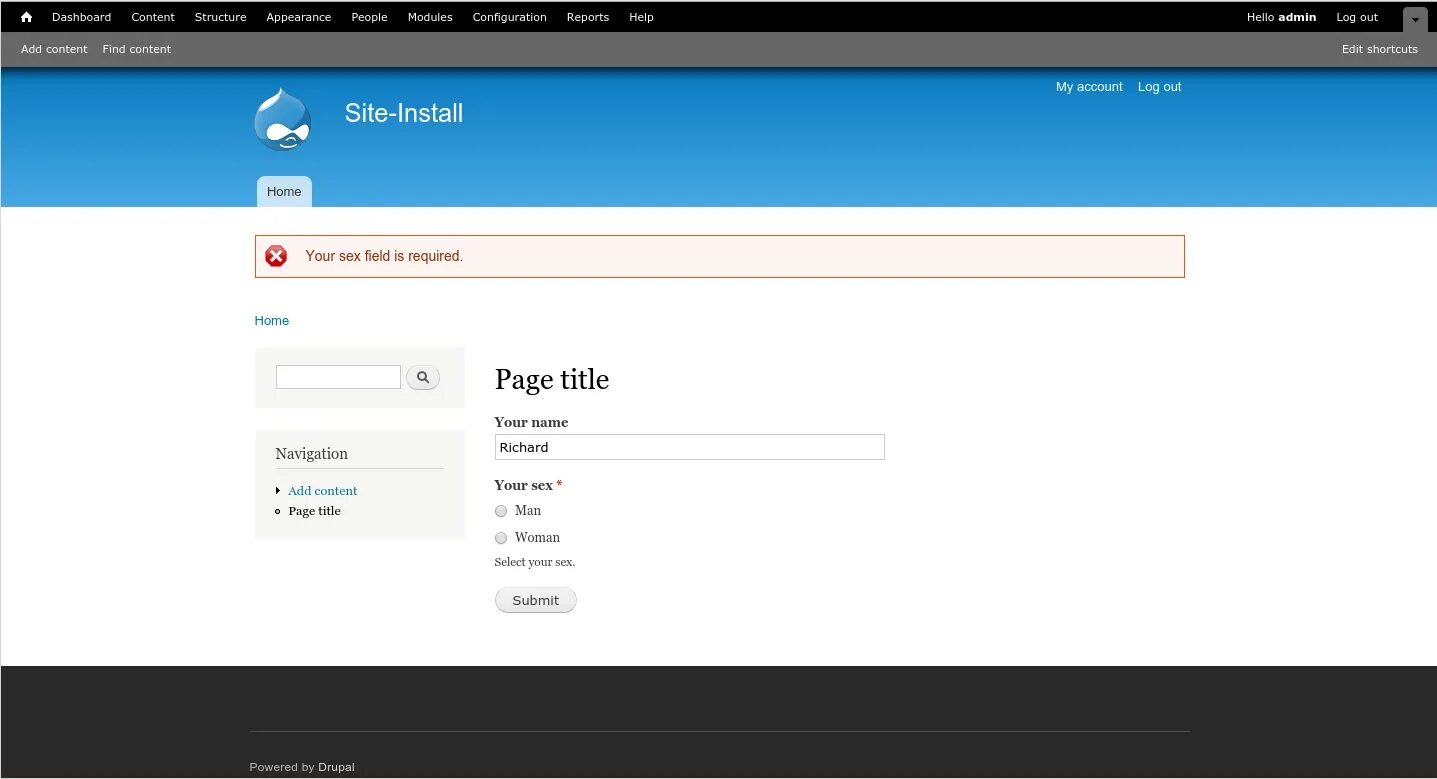This screenshot has height=779, width=1437.
Task: Open the admin username link
Action: pos(1297,17)
